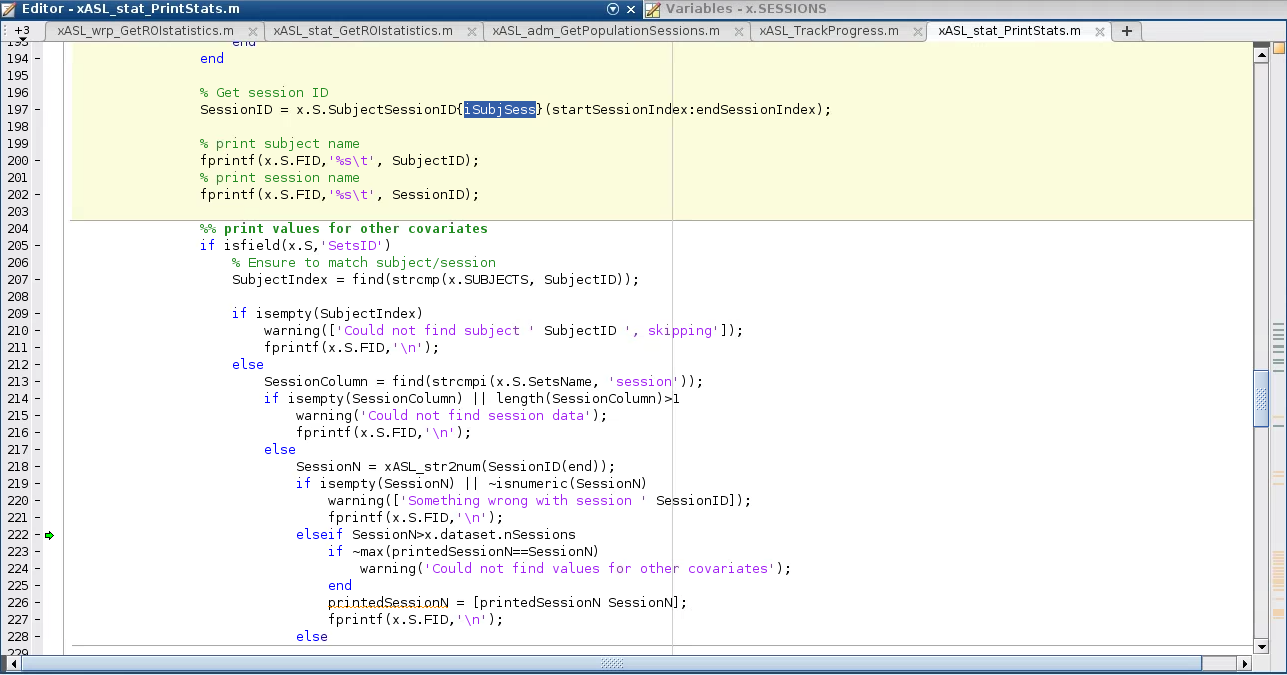Click the Variables panel icon

coord(653,9)
